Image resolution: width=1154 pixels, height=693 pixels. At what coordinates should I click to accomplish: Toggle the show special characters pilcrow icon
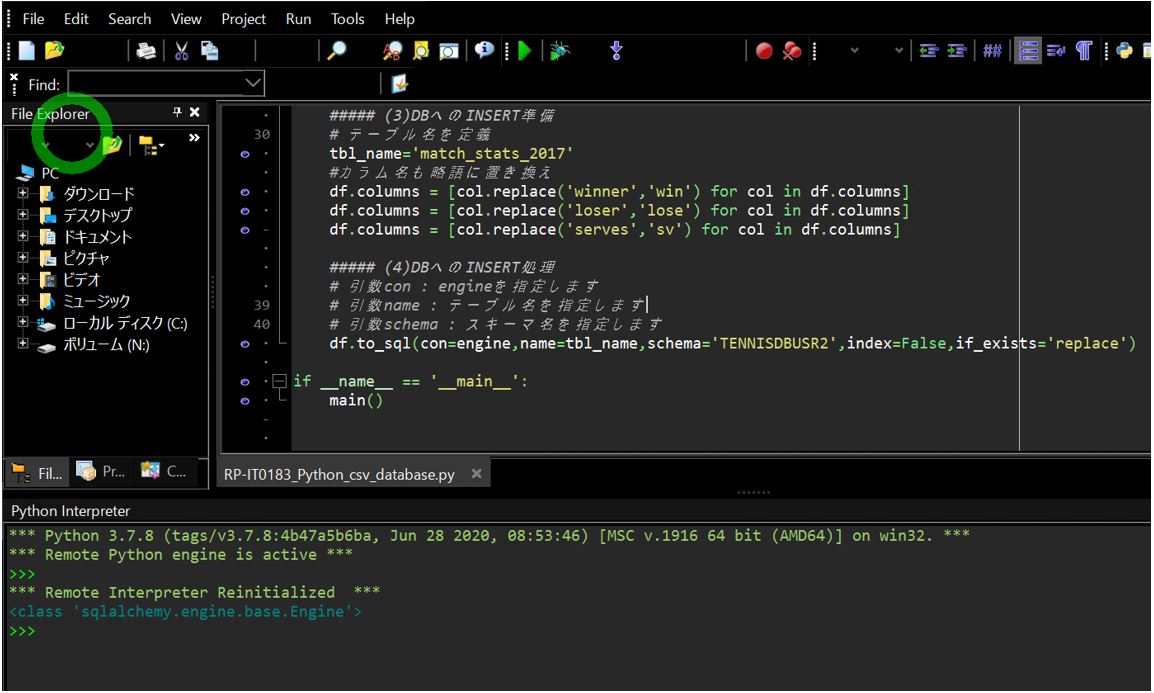tap(1084, 51)
